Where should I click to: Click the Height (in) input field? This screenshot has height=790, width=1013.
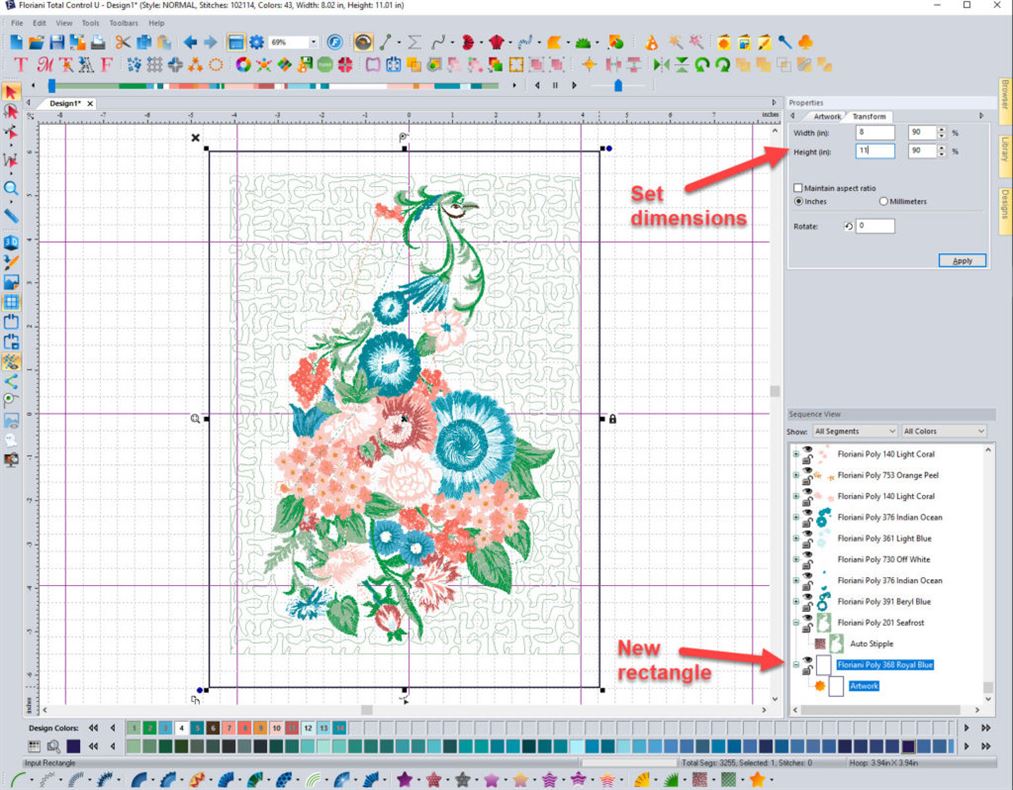coord(875,151)
